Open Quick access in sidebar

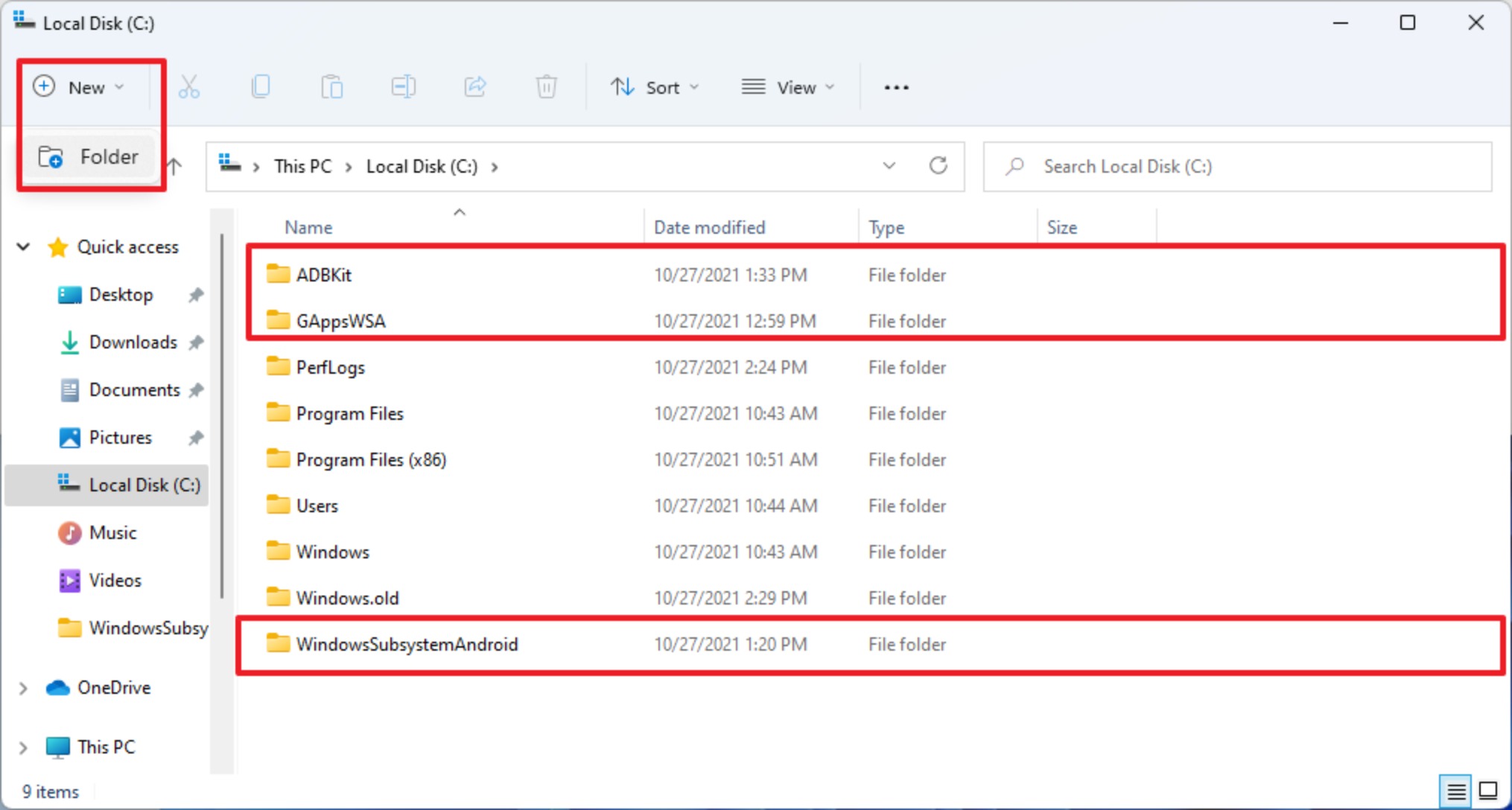(x=127, y=246)
